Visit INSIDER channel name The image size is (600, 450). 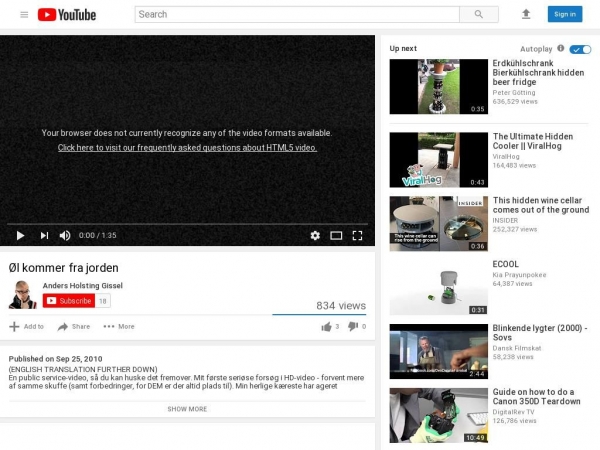(505, 220)
